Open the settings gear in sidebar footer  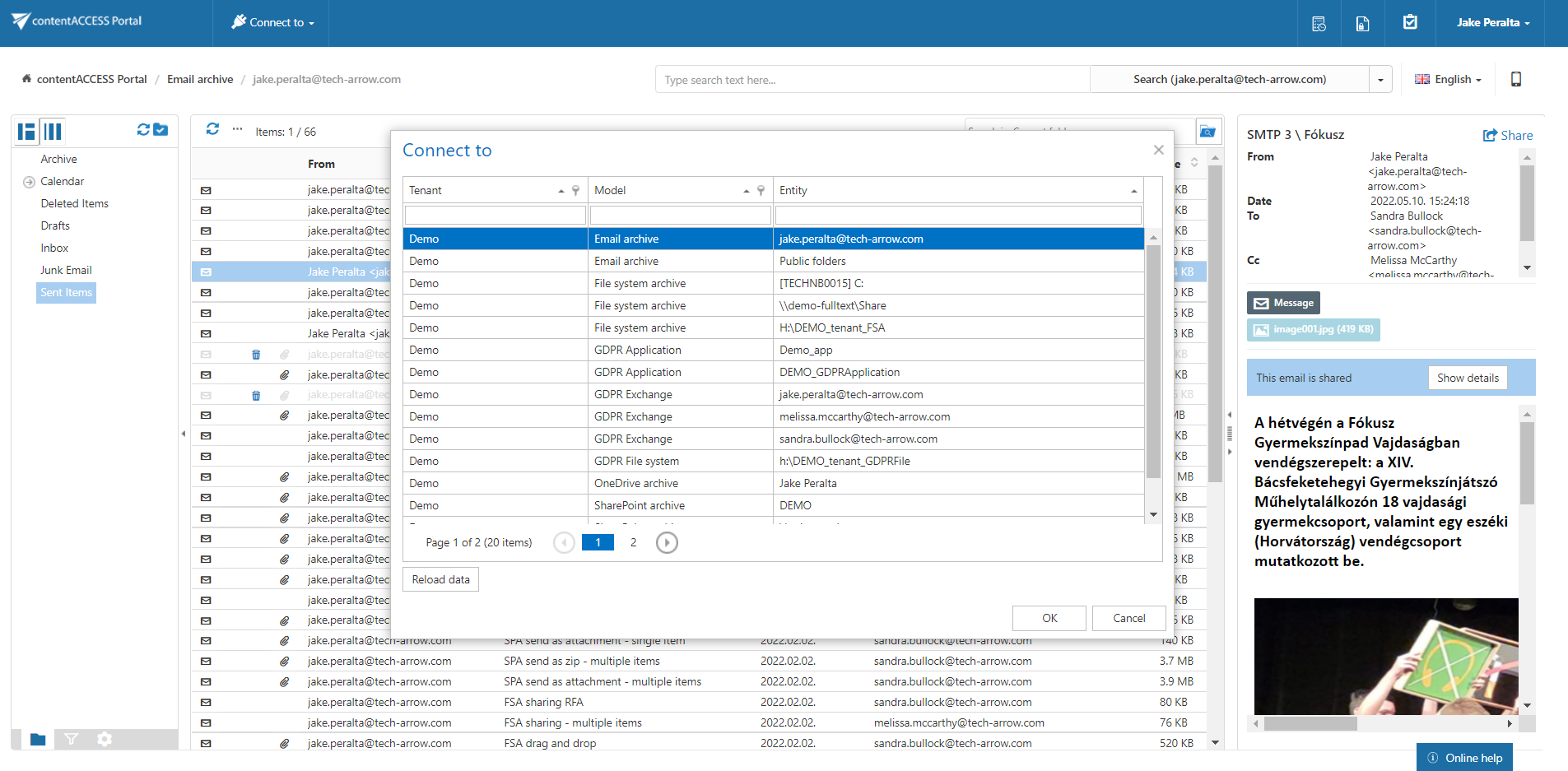[x=105, y=739]
